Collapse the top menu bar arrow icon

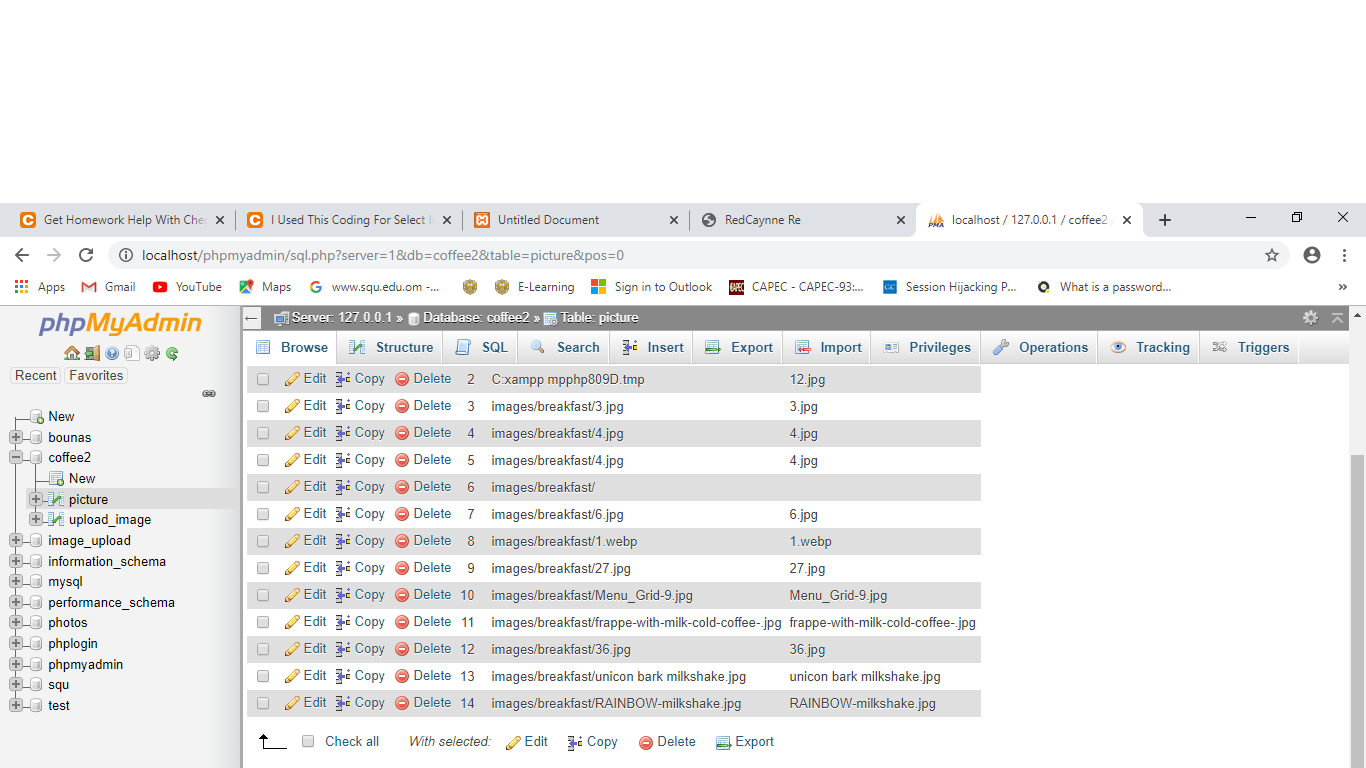pos(1337,318)
